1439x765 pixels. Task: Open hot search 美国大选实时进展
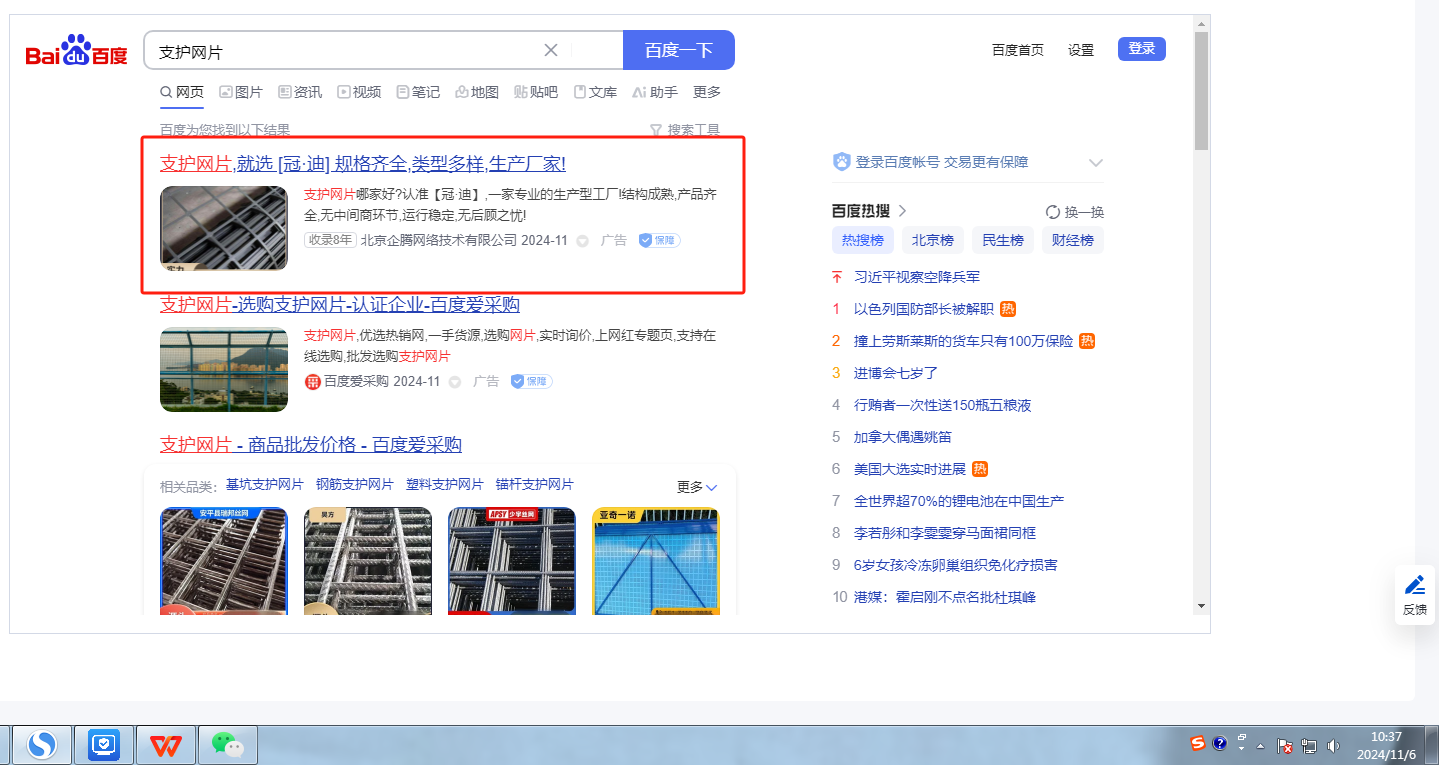910,469
